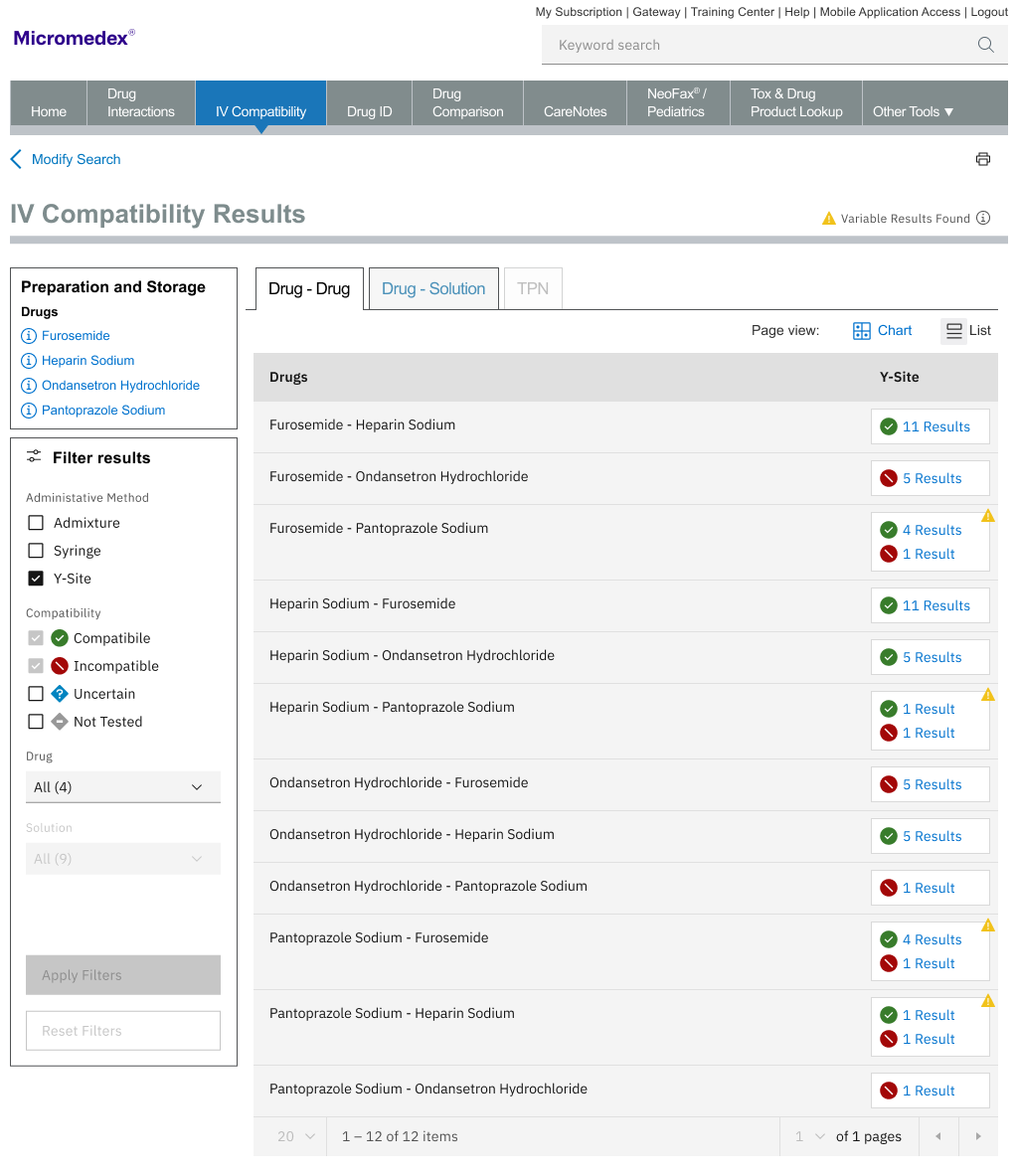The height and width of the screenshot is (1176, 1018).
Task: Open 11 Results for Heparin Sodium - Furosemide
Action: pos(936,606)
